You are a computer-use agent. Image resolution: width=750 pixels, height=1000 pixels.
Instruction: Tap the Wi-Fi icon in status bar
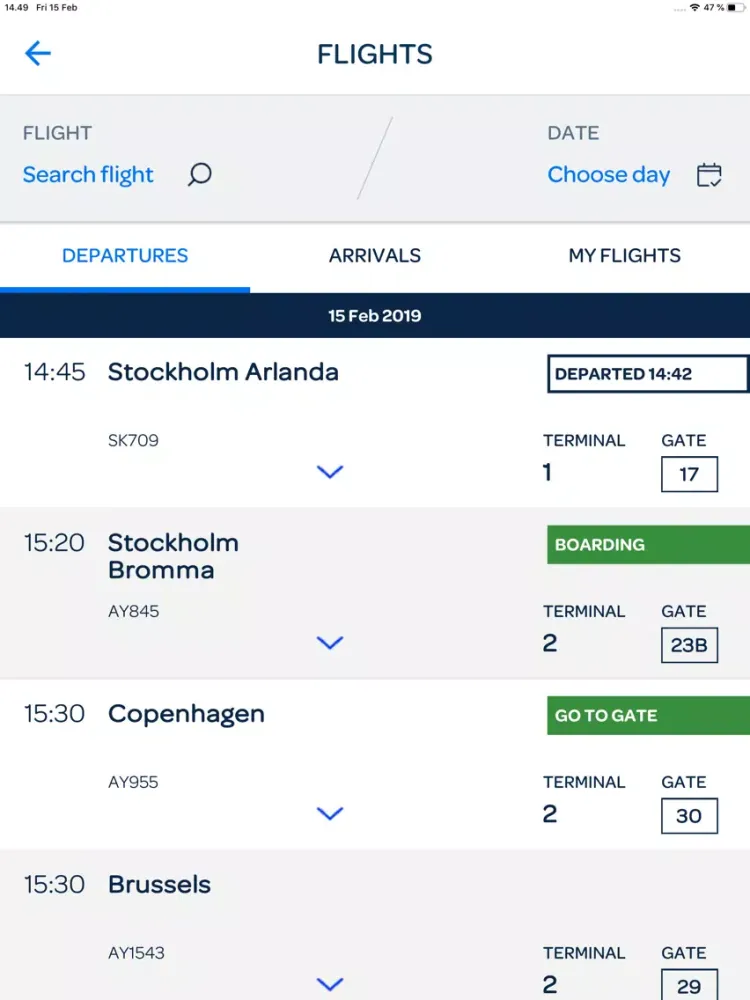pyautogui.click(x=694, y=8)
